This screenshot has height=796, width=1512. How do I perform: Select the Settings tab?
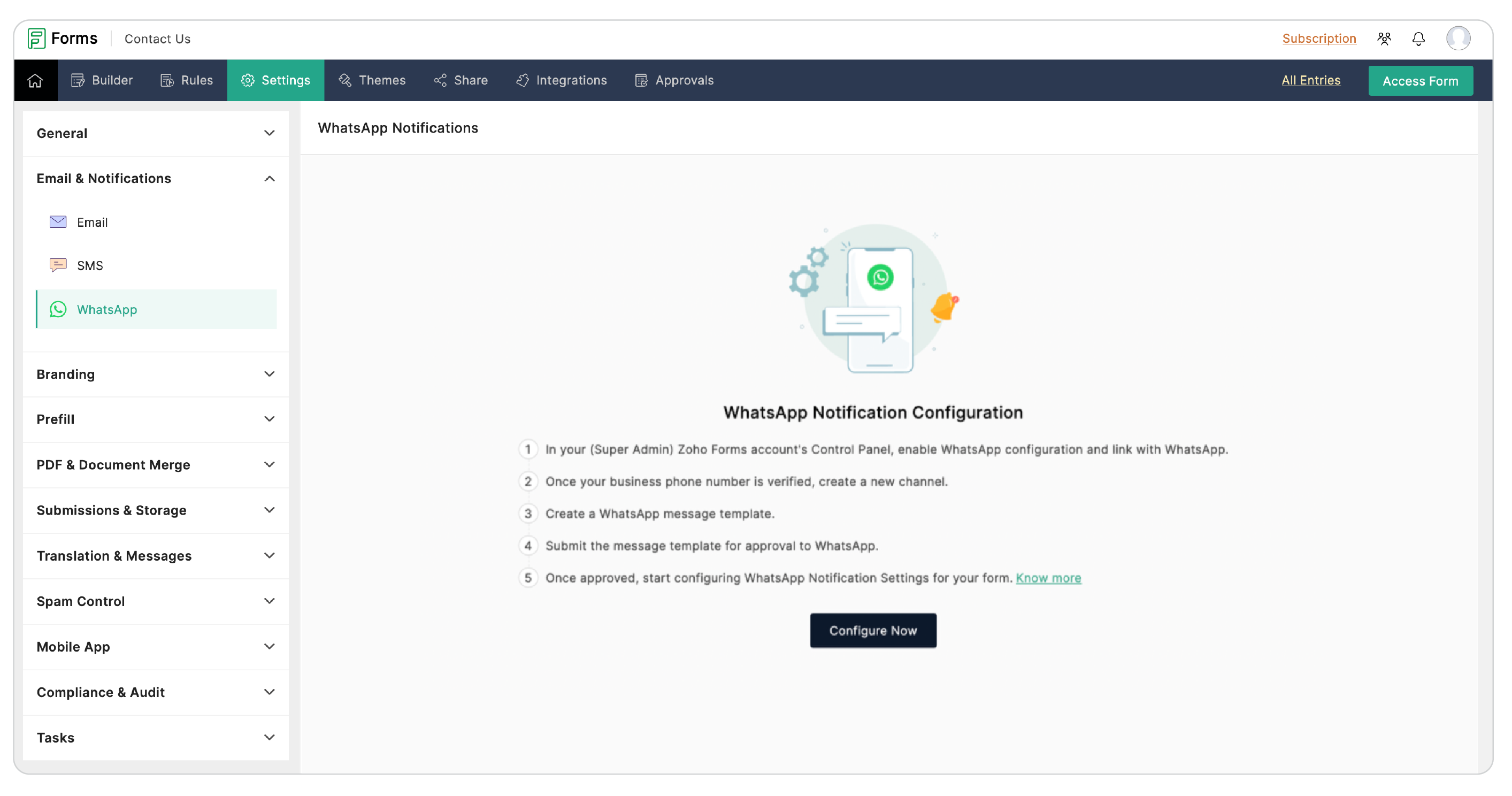[x=276, y=80]
